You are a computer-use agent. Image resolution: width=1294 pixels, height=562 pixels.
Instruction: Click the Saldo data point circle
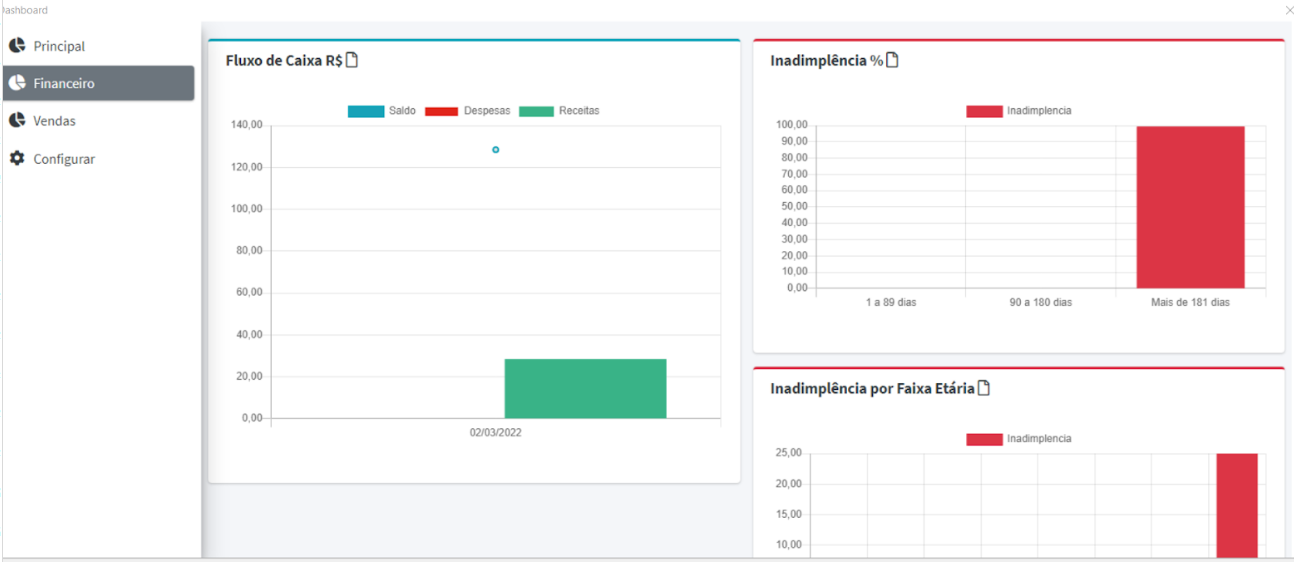pyautogui.click(x=495, y=150)
